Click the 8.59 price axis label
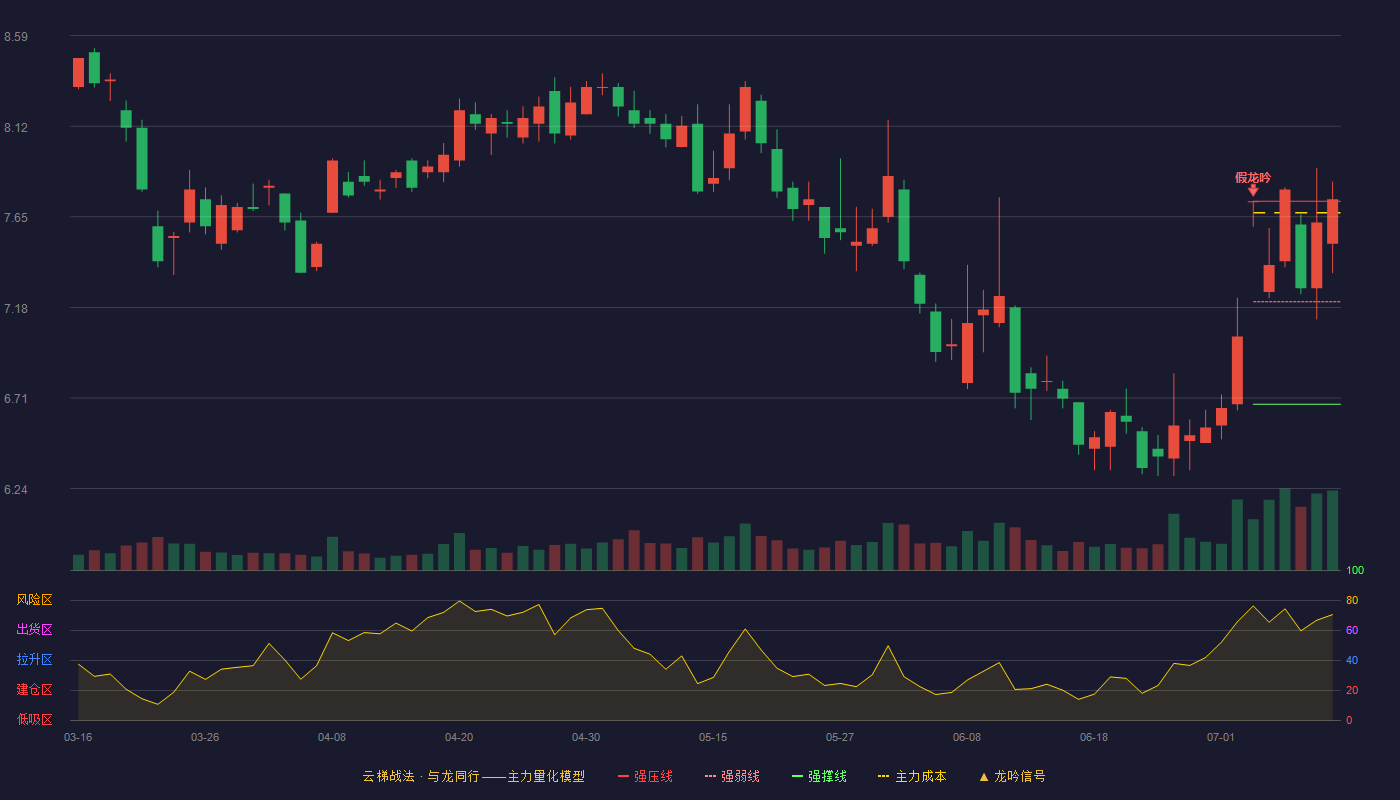Image resolution: width=1400 pixels, height=800 pixels. click(x=16, y=37)
